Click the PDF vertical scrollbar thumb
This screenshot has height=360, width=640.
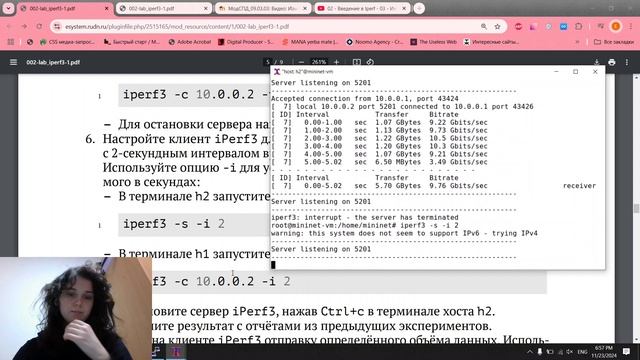click(x=636, y=209)
